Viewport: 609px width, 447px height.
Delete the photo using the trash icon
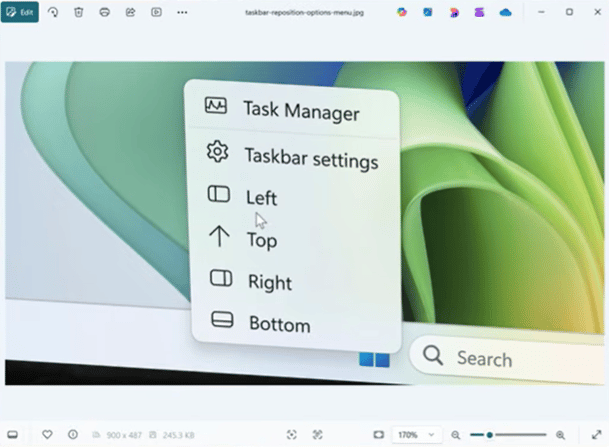78,12
